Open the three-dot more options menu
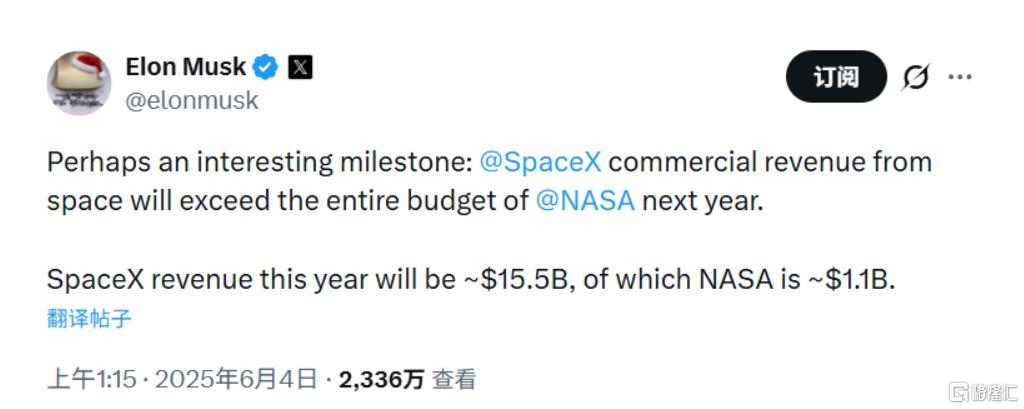Viewport: 1024px width, 409px height. (960, 77)
